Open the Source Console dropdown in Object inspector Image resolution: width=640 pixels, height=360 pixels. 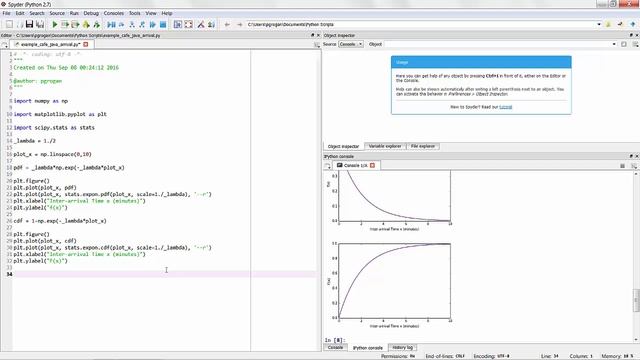pyautogui.click(x=351, y=44)
